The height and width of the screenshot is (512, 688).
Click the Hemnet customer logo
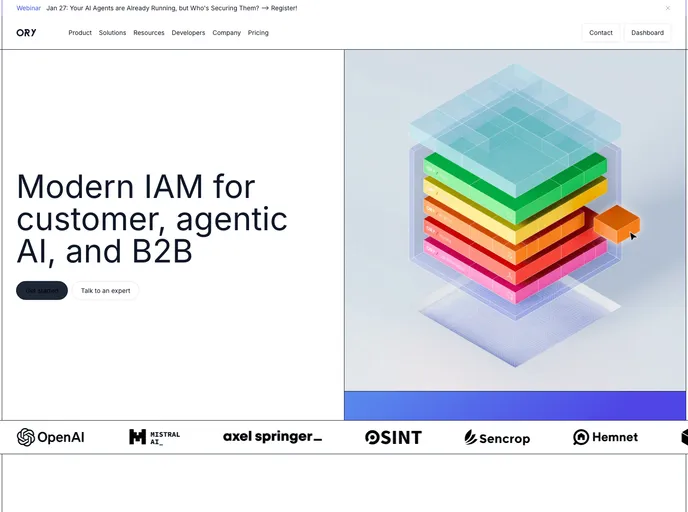pyautogui.click(x=605, y=437)
